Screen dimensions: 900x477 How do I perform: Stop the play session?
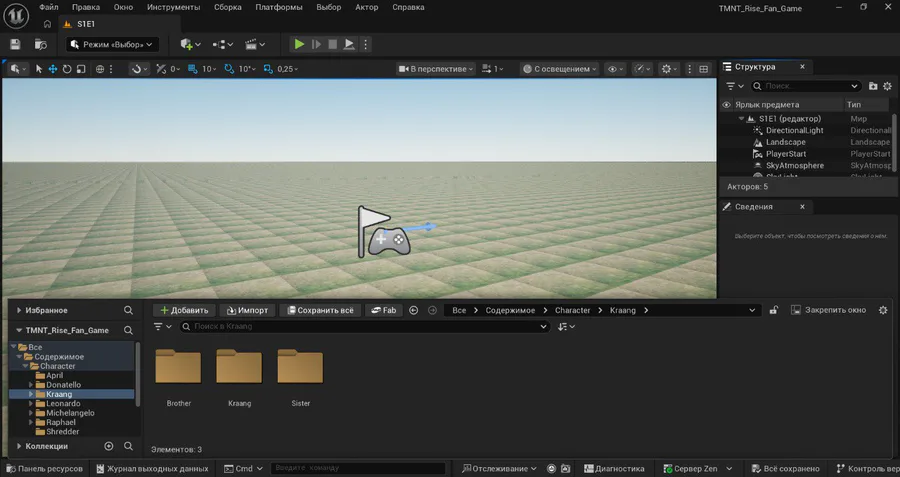point(332,44)
